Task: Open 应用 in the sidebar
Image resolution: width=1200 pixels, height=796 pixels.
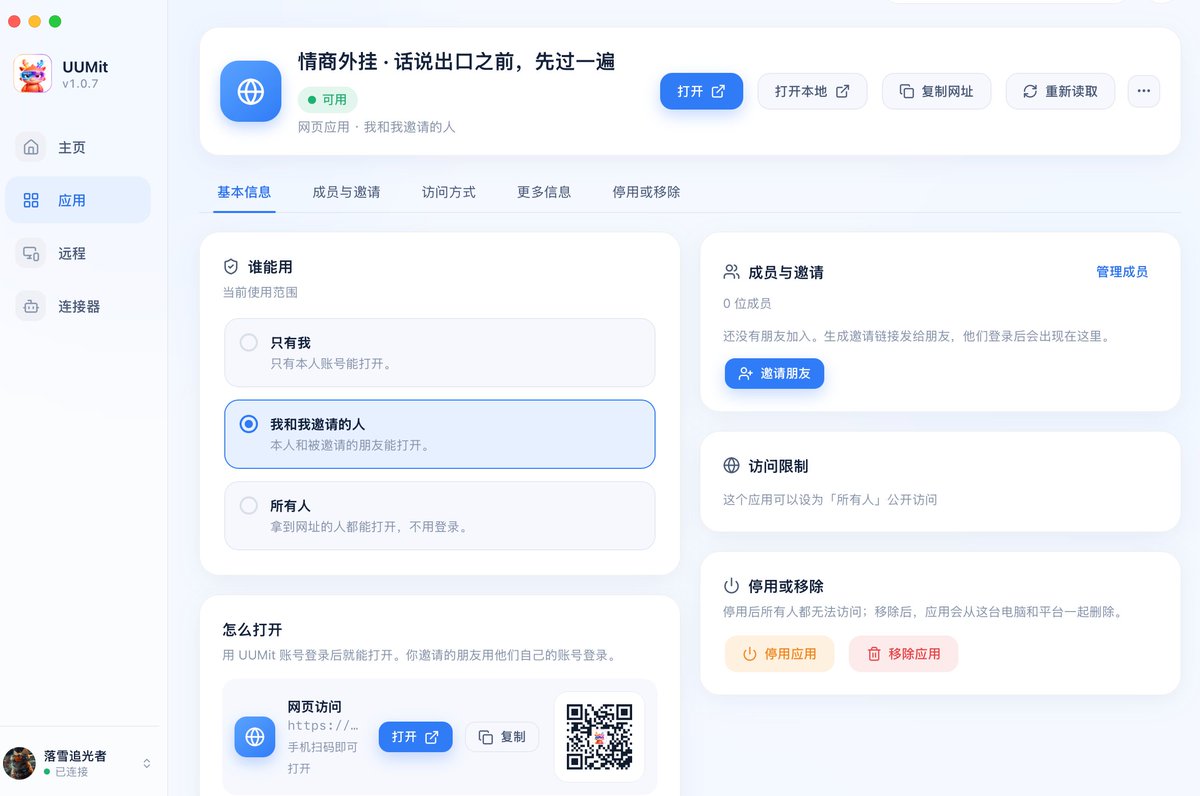Action: pos(78,200)
